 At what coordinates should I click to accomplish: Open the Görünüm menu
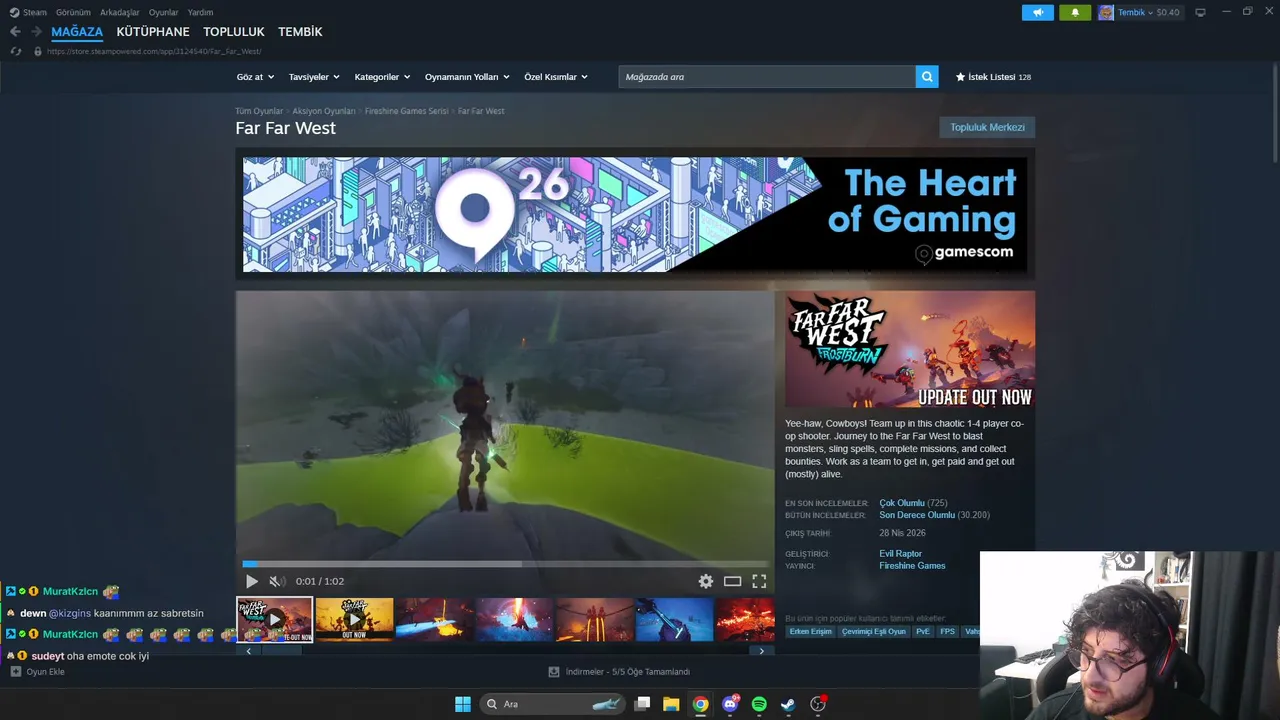pyautogui.click(x=73, y=12)
